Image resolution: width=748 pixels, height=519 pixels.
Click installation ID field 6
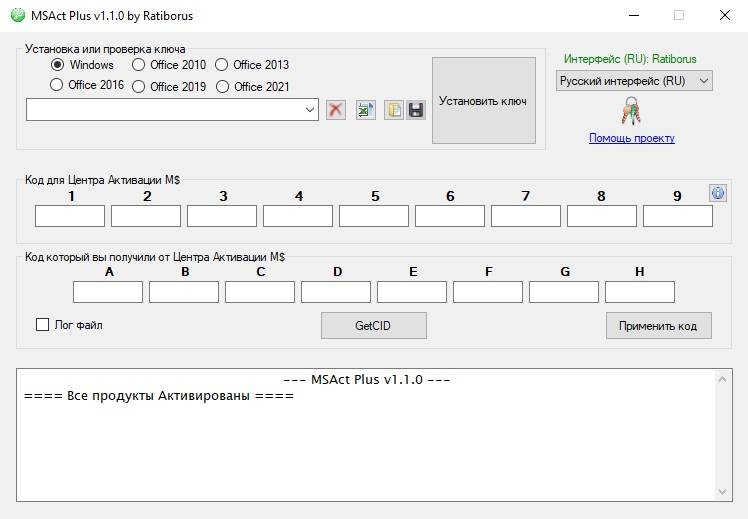[450, 216]
